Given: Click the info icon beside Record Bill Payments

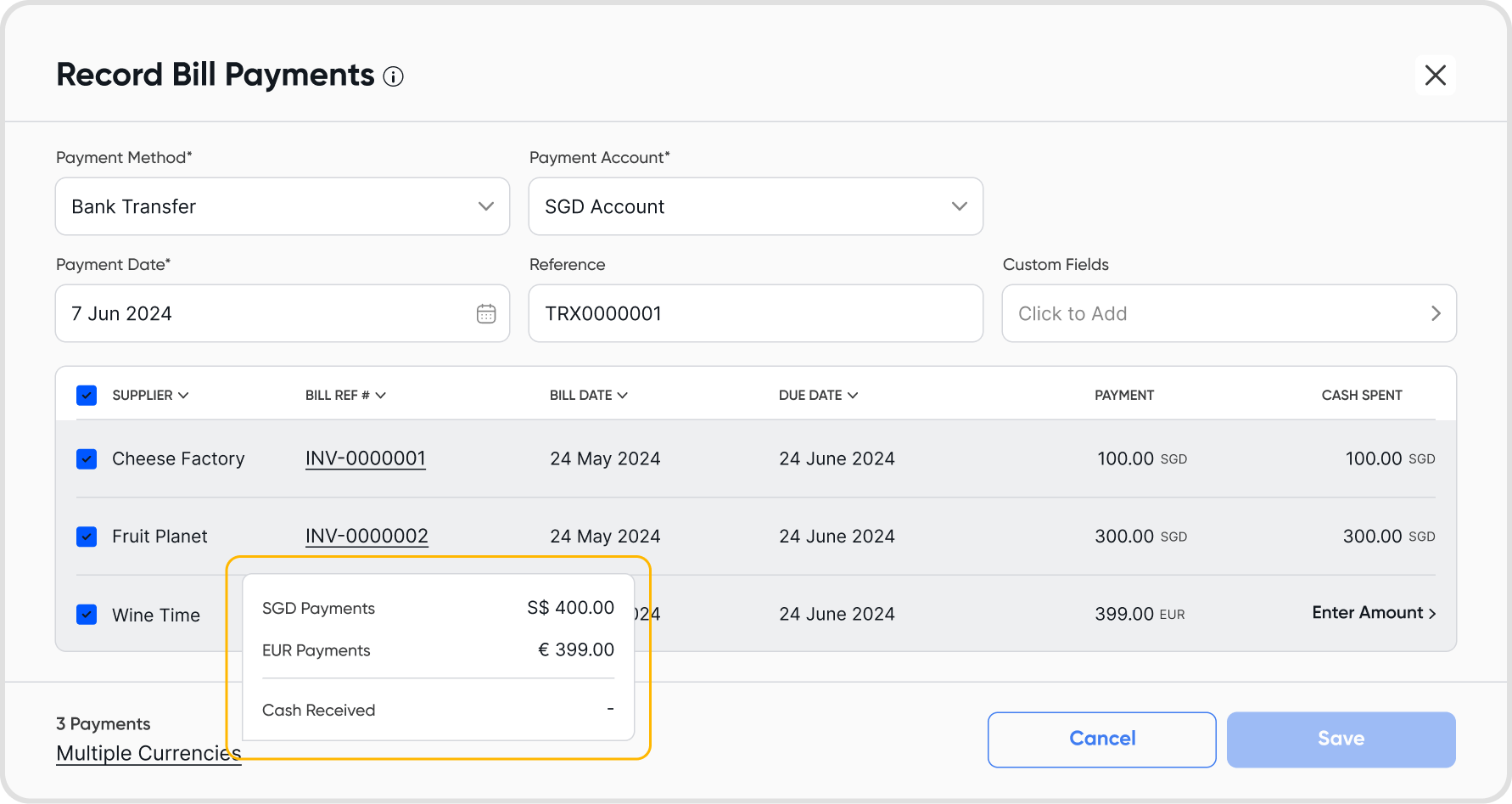Looking at the screenshot, I should 393,77.
